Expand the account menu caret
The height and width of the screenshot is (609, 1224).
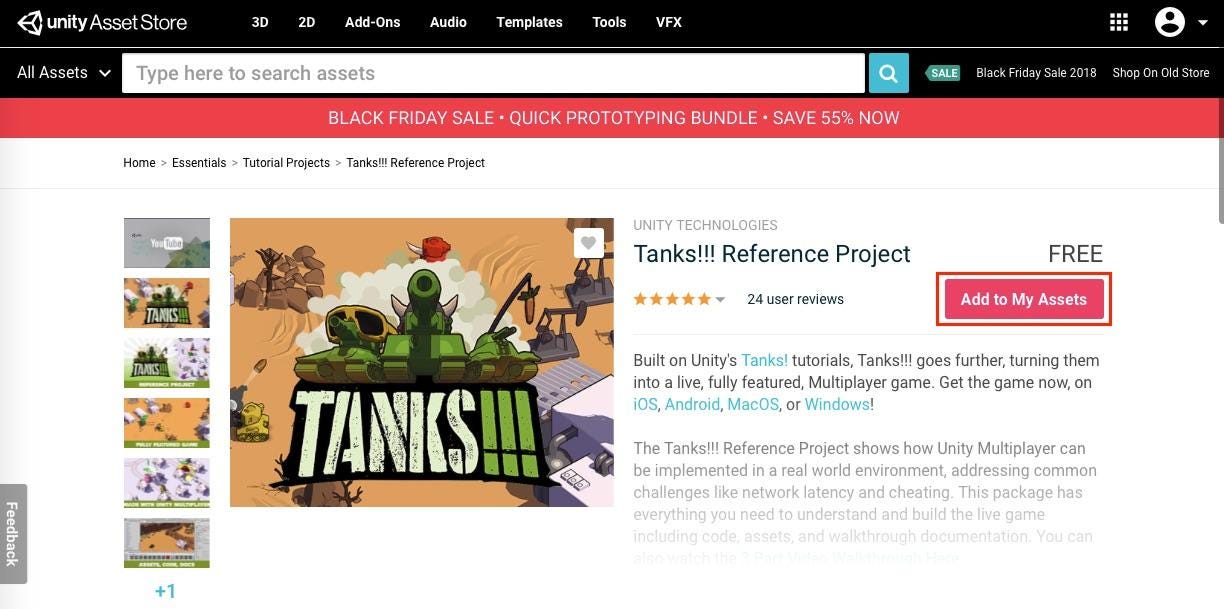coord(1203,23)
